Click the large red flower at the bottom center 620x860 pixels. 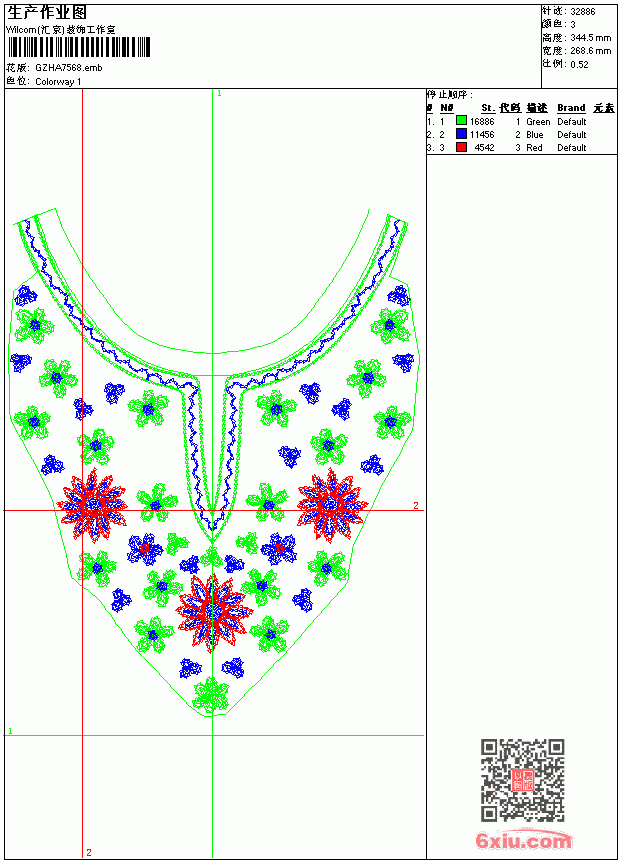tap(214, 612)
